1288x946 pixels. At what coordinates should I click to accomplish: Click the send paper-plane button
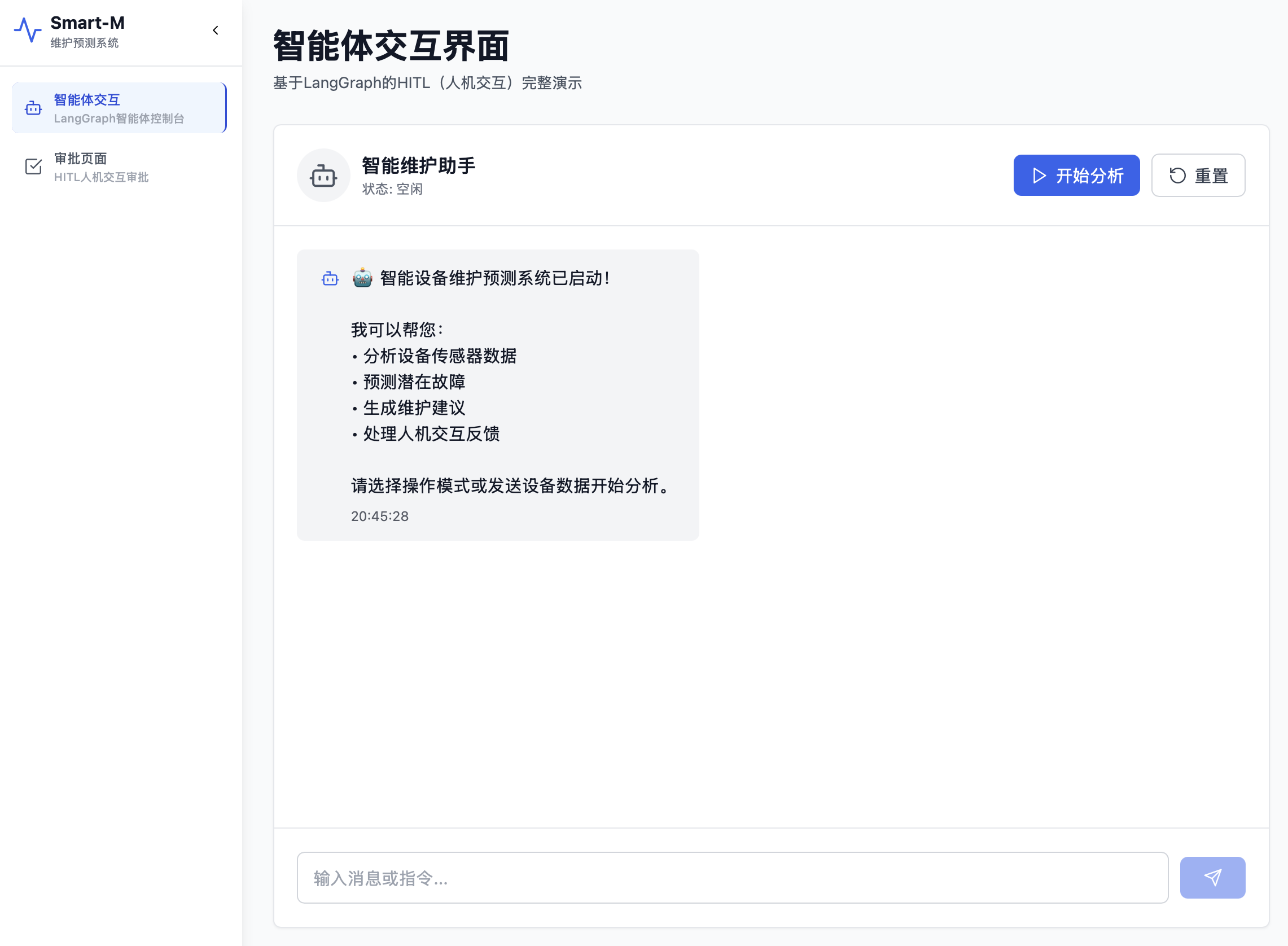(1212, 878)
